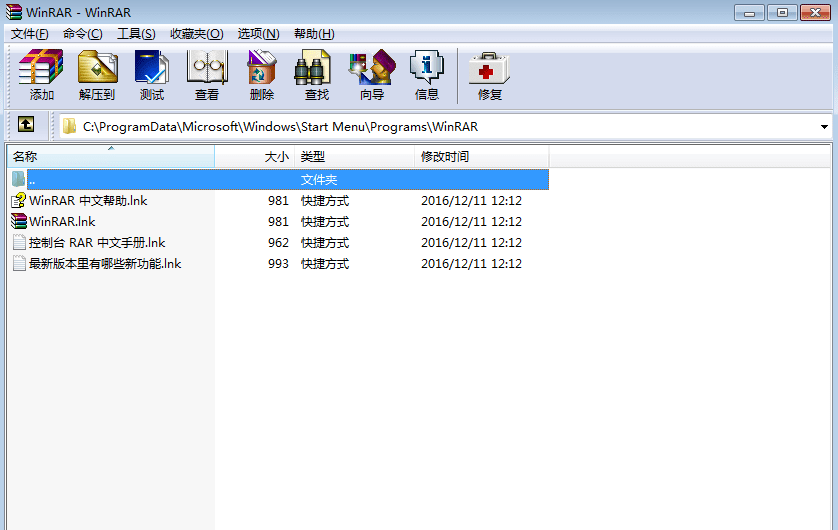This screenshot has width=838, height=530.
Task: Minimize the WinRAR window
Action: [749, 12]
